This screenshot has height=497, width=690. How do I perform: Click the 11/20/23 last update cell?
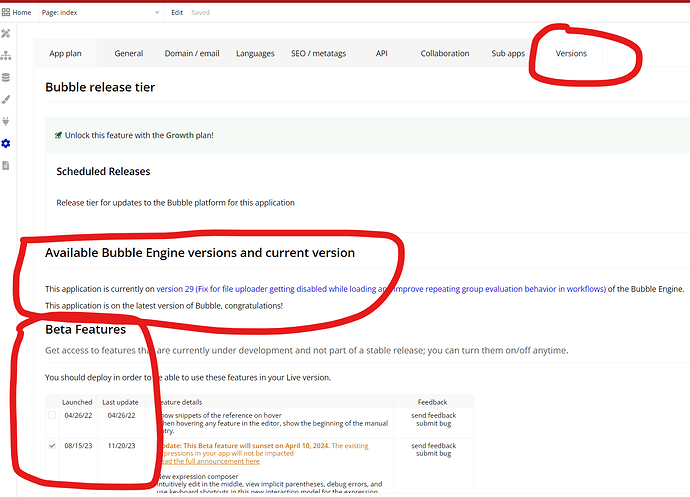pyautogui.click(x=121, y=445)
